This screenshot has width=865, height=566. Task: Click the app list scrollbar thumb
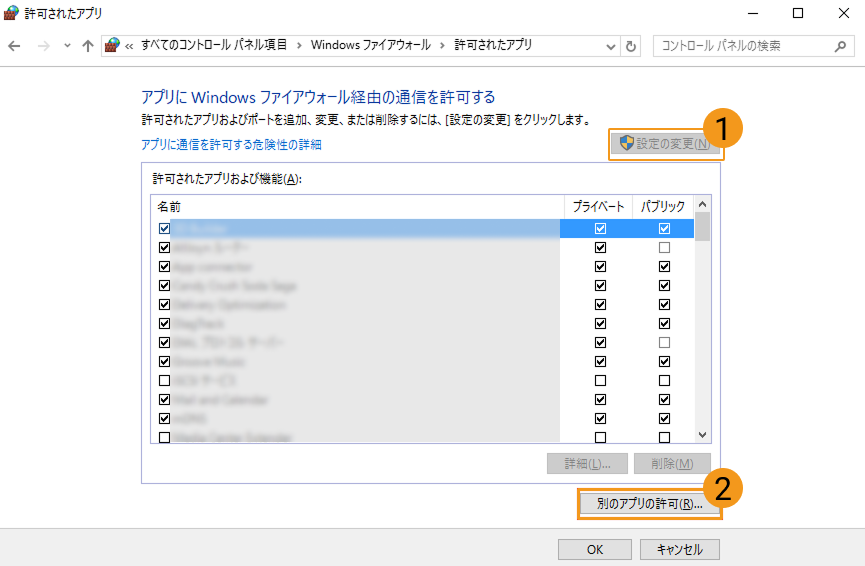[702, 227]
